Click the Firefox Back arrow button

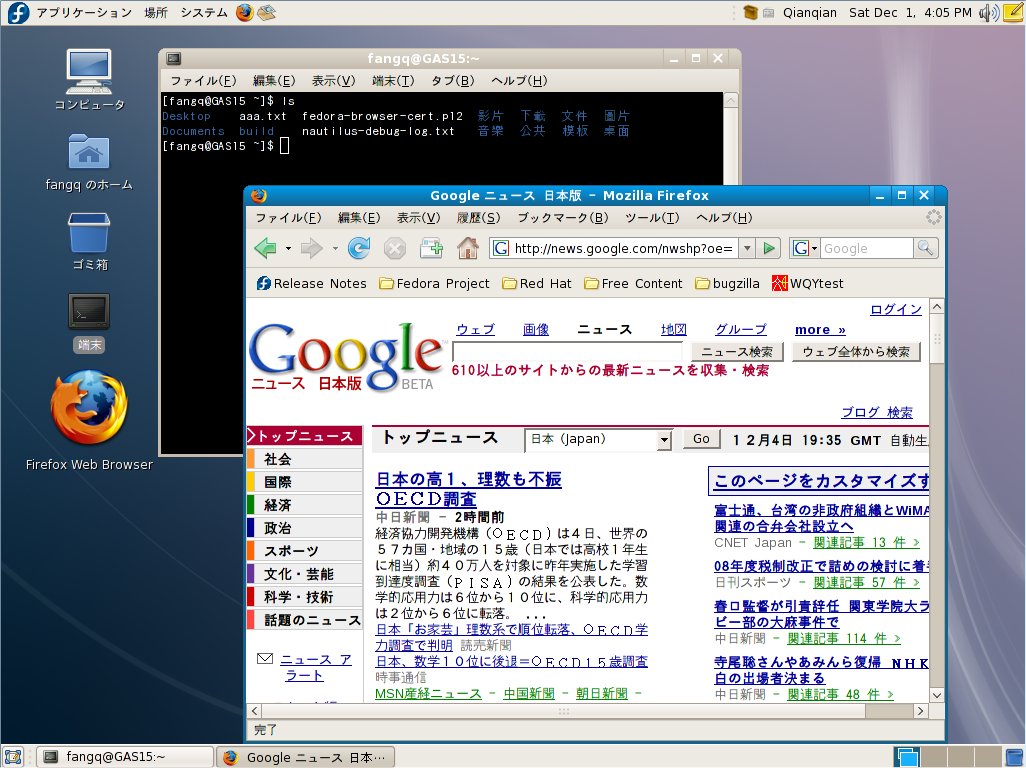pos(265,249)
